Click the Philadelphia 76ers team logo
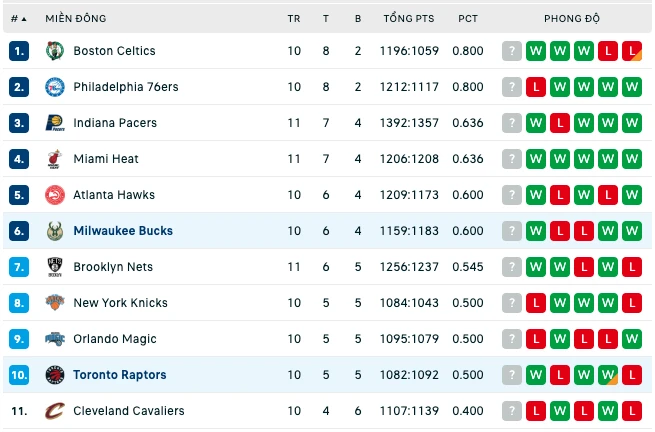This screenshot has height=432, width=655. pyautogui.click(x=55, y=87)
